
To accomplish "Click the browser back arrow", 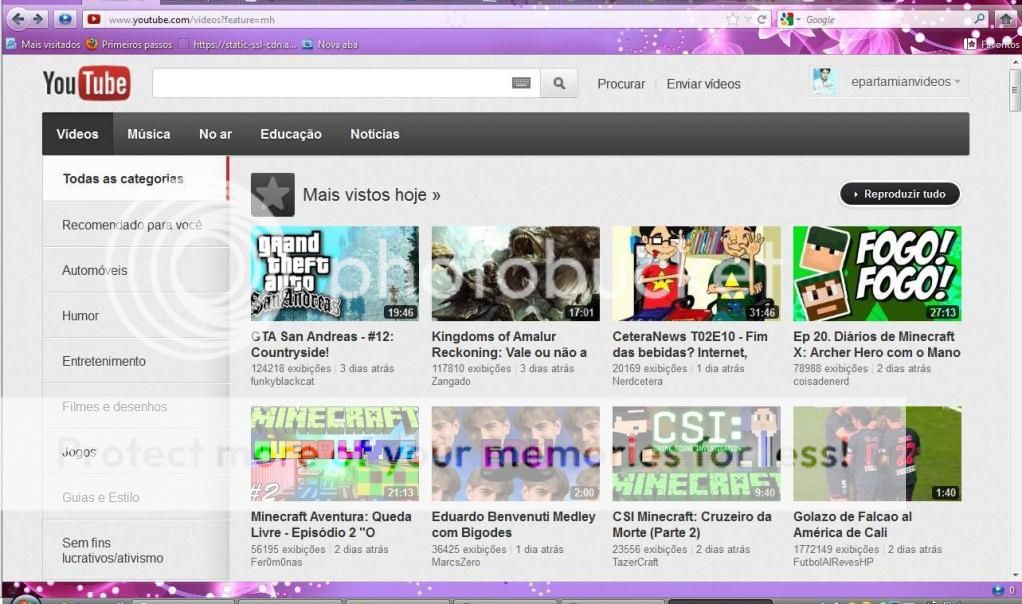I will click(x=17, y=19).
